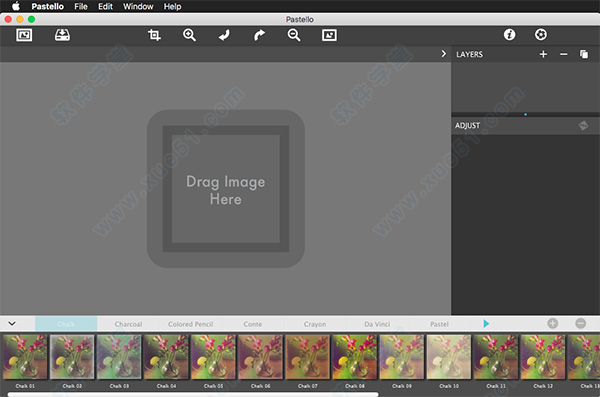600x397 pixels.
Task: Open the Pastello application menu
Action: [47, 7]
